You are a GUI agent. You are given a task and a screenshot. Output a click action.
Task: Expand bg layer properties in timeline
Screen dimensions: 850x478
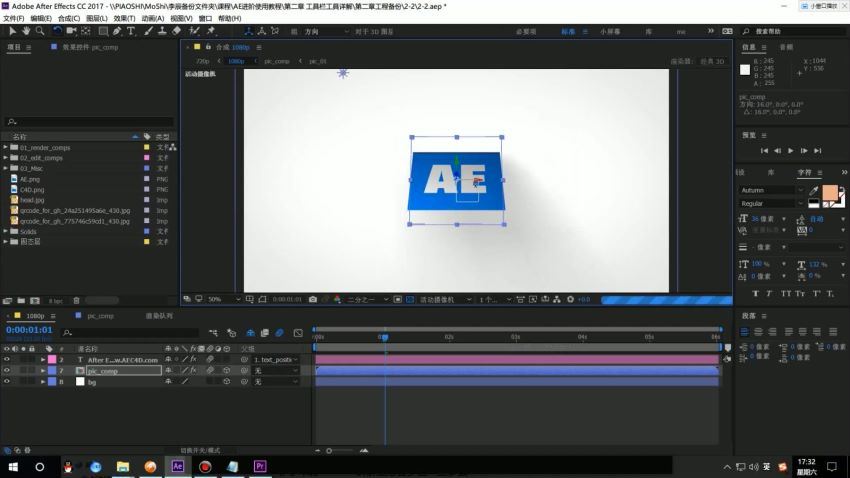(x=43, y=382)
